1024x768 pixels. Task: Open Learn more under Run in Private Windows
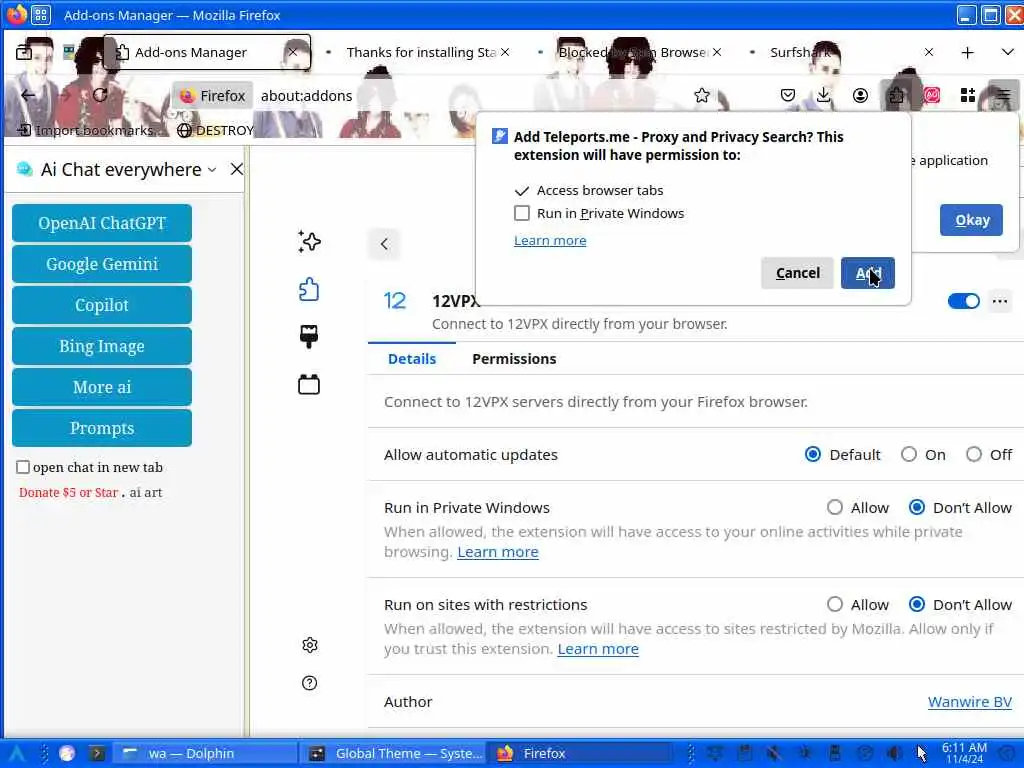point(498,552)
